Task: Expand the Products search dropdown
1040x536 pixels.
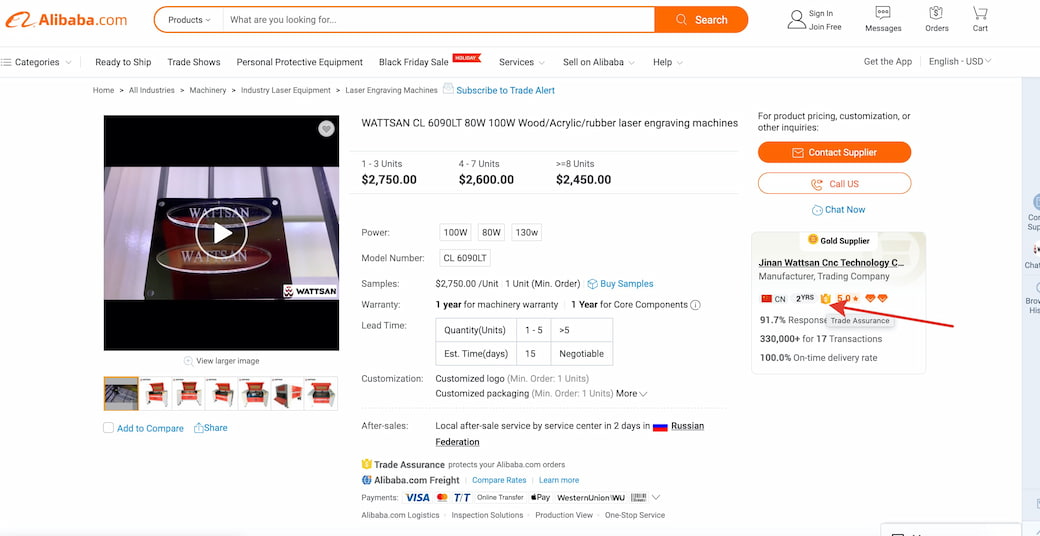Action: coord(189,20)
